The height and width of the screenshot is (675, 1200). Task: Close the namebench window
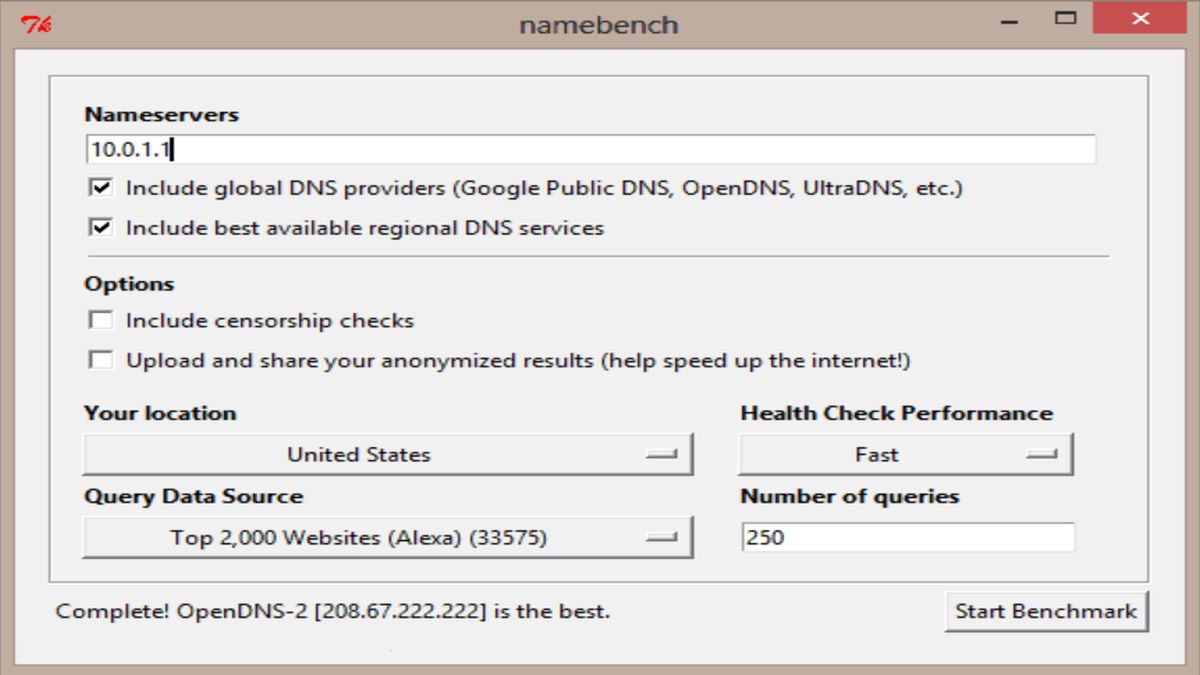tap(1138, 19)
